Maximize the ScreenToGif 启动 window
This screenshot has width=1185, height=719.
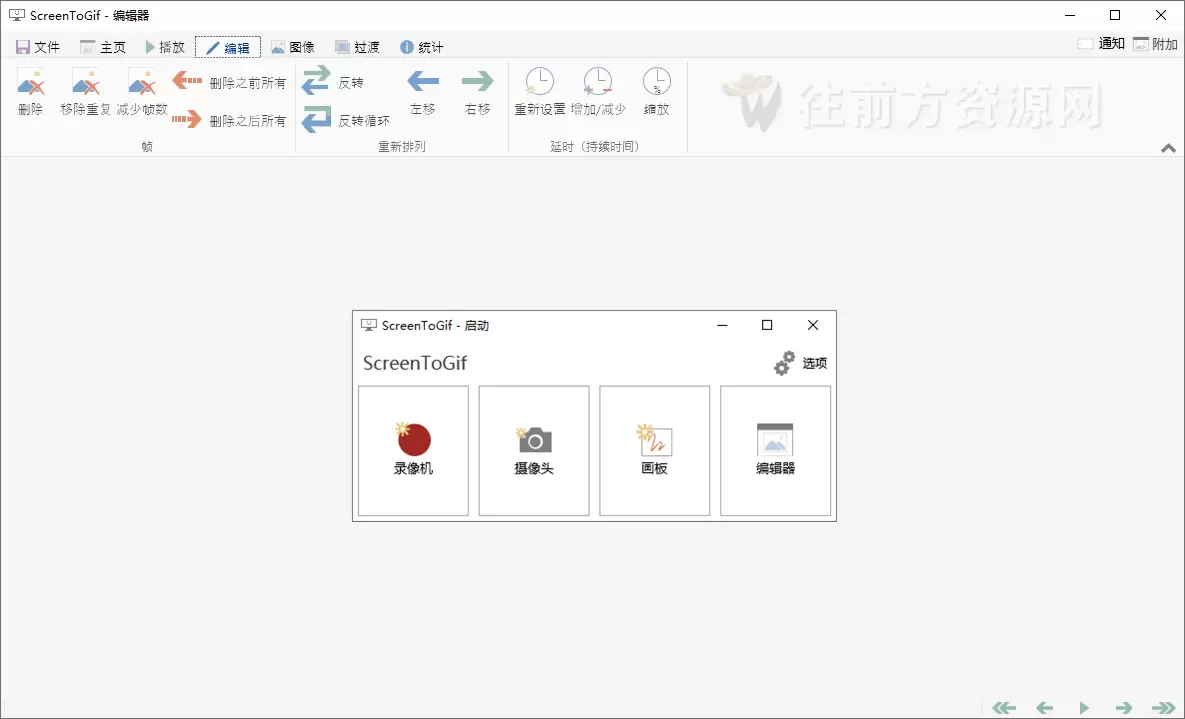tap(767, 325)
